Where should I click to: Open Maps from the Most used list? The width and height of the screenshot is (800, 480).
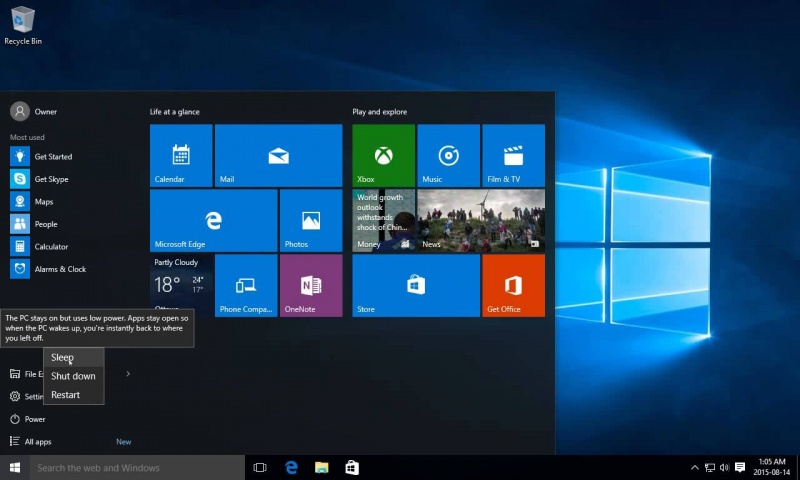point(32,201)
